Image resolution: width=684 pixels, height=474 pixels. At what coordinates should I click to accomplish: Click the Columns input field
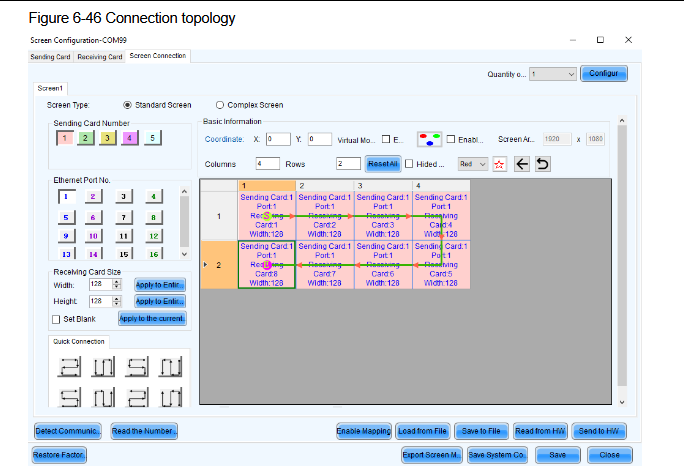click(x=267, y=164)
